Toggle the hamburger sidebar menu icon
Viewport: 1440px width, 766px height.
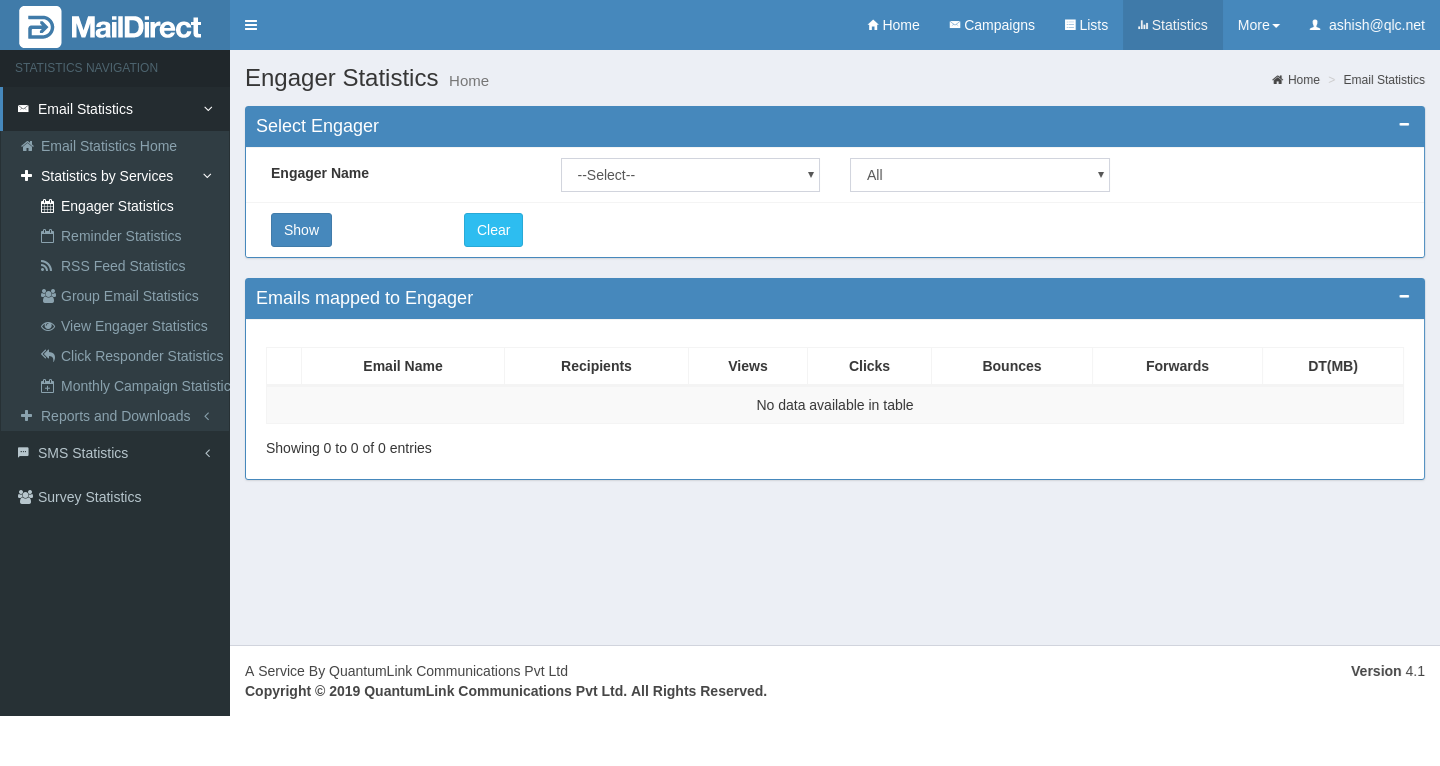(x=251, y=25)
